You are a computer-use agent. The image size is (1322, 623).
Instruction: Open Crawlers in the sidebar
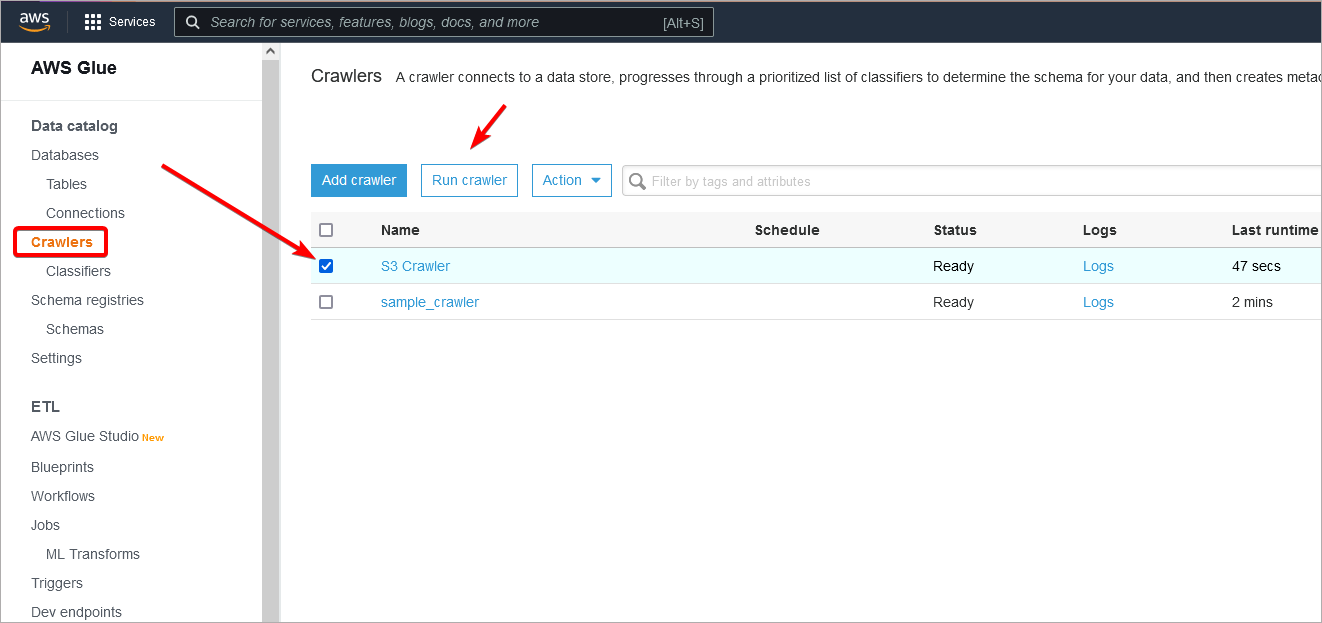[x=62, y=242]
